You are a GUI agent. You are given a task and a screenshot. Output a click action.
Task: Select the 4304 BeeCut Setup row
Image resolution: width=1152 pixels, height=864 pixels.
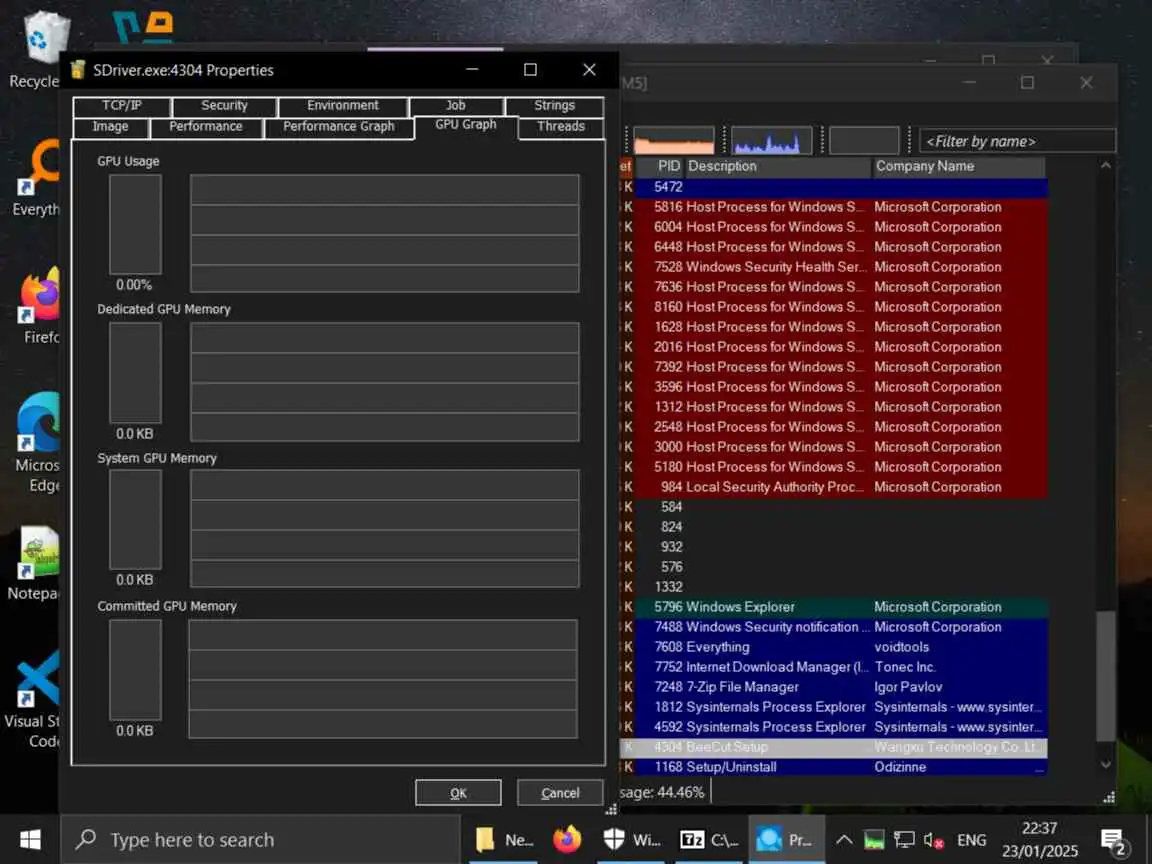[834, 747]
